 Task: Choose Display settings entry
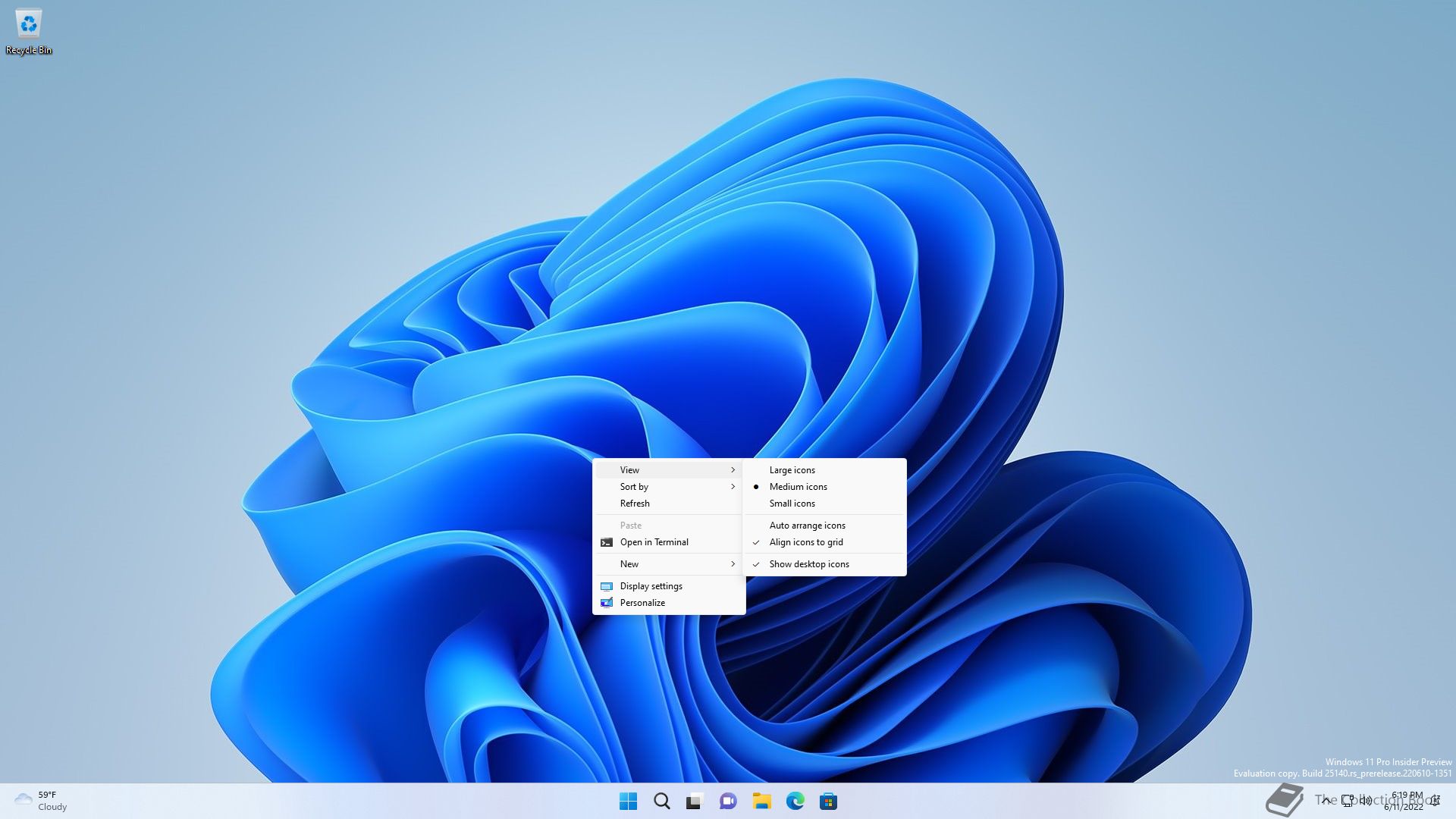[x=669, y=586]
